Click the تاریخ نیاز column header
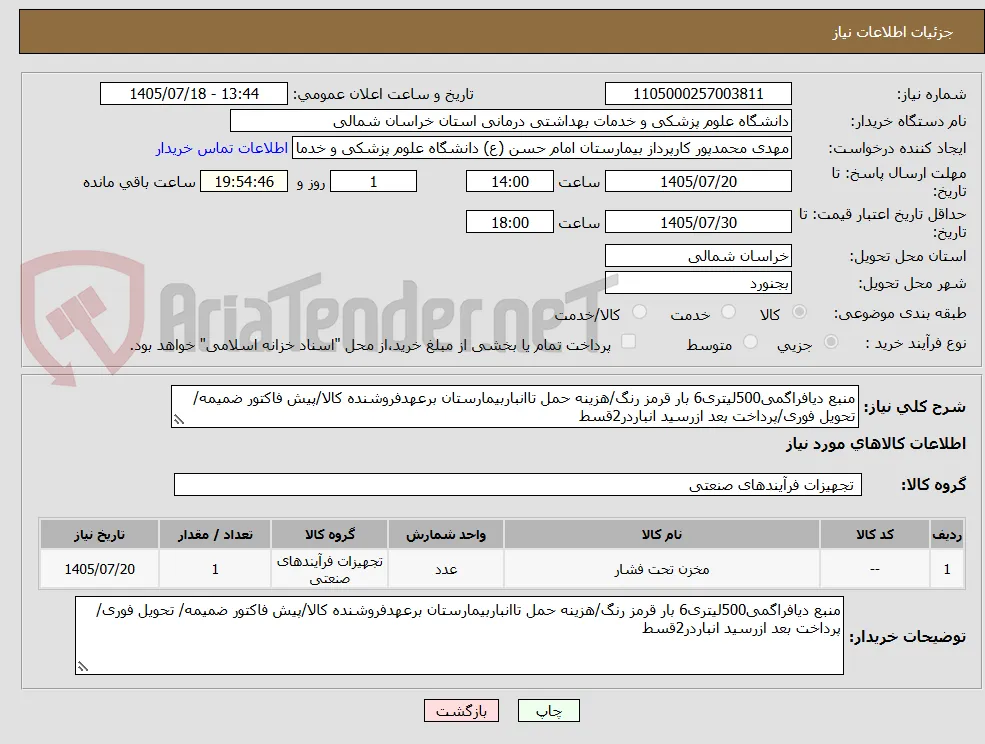Screen dimensions: 985x744 coord(99,534)
